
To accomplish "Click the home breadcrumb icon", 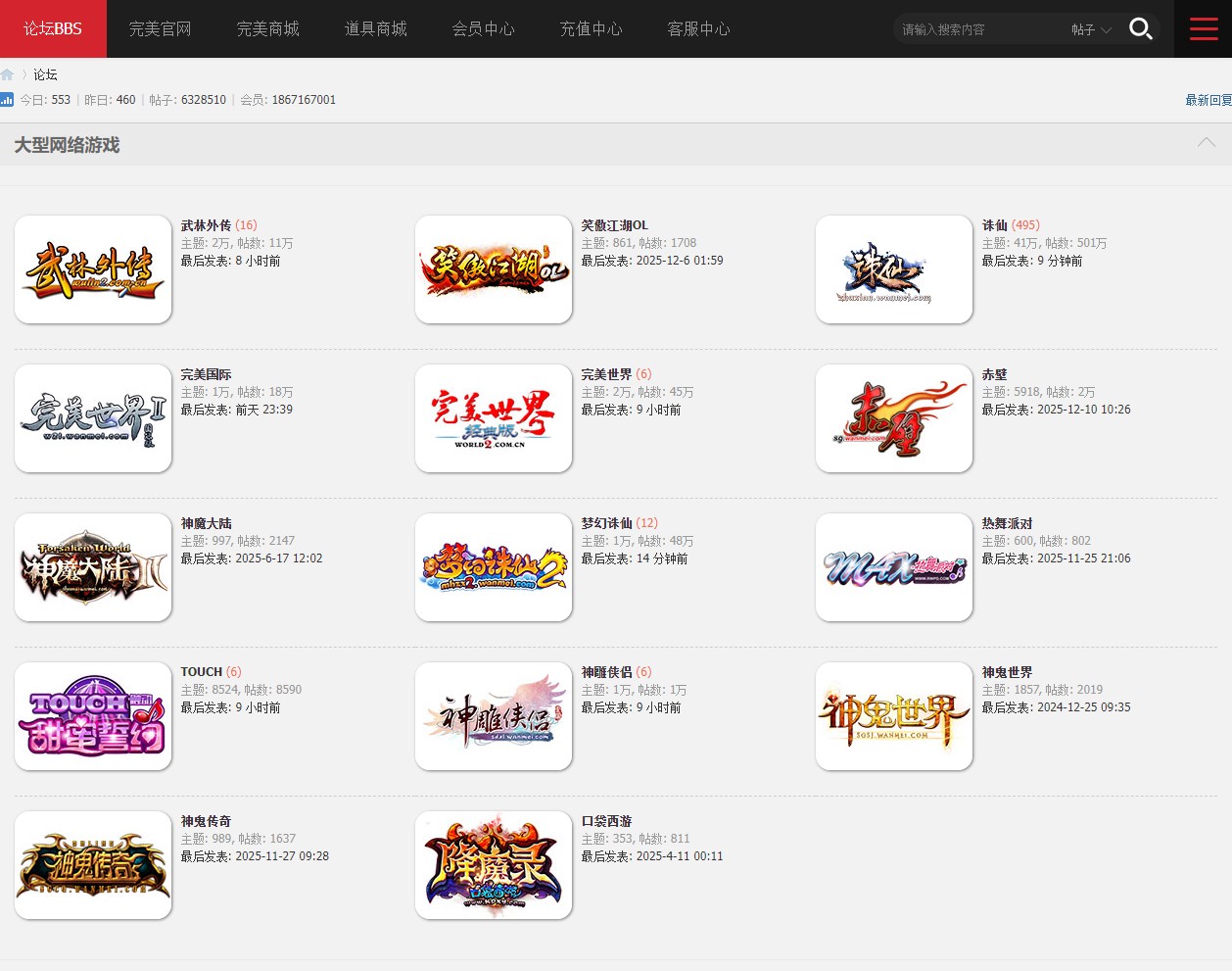I will click(8, 74).
